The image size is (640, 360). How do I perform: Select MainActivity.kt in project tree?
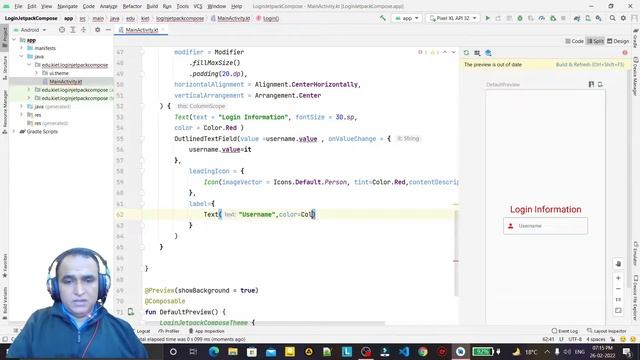pyautogui.click(x=65, y=82)
